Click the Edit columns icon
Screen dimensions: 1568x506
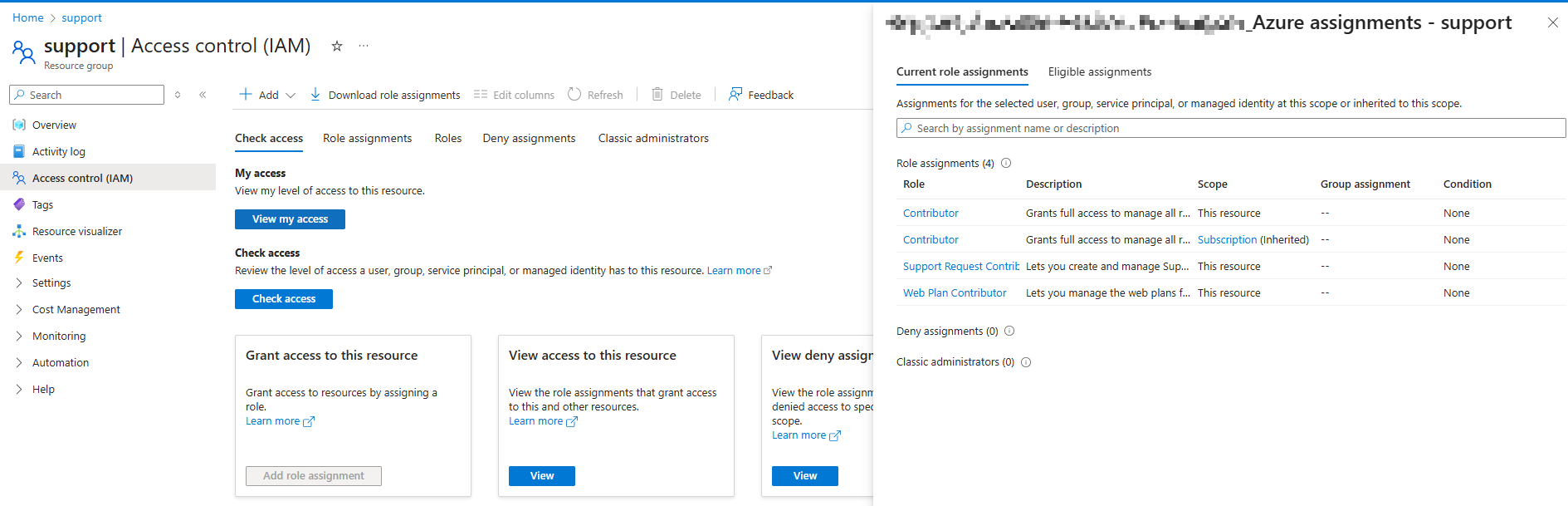coord(480,95)
